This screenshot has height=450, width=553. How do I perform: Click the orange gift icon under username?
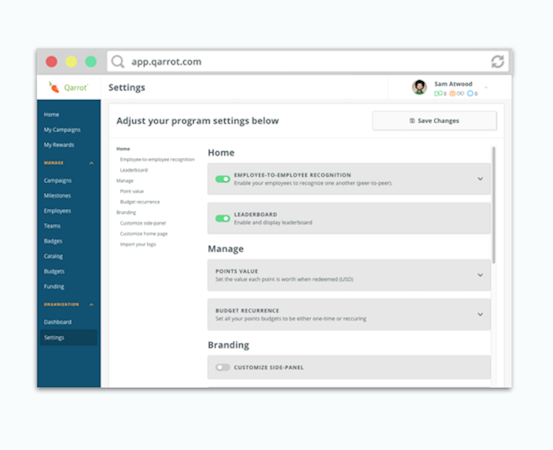point(452,93)
